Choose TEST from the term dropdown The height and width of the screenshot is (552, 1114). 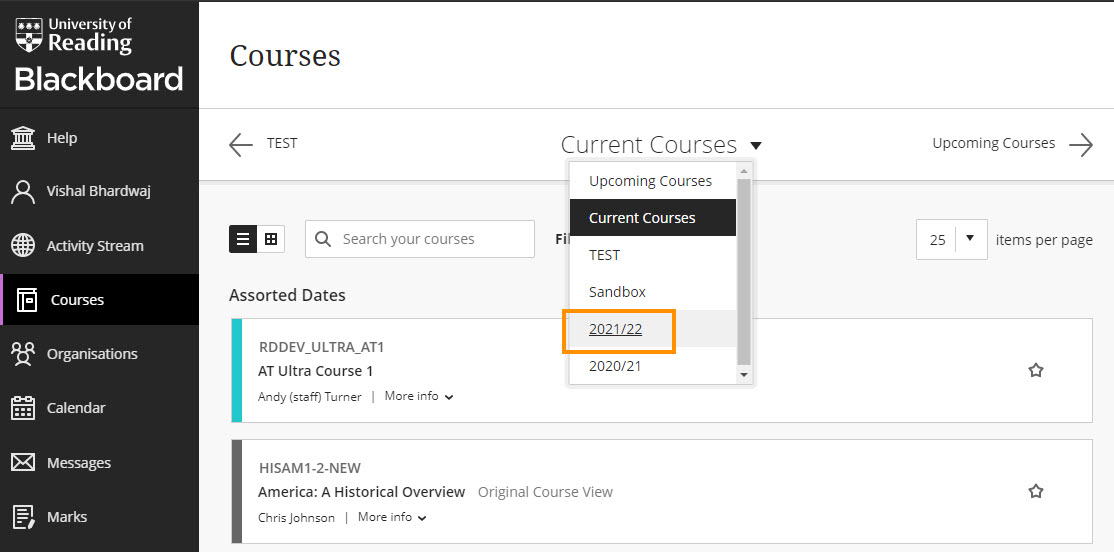(652, 254)
